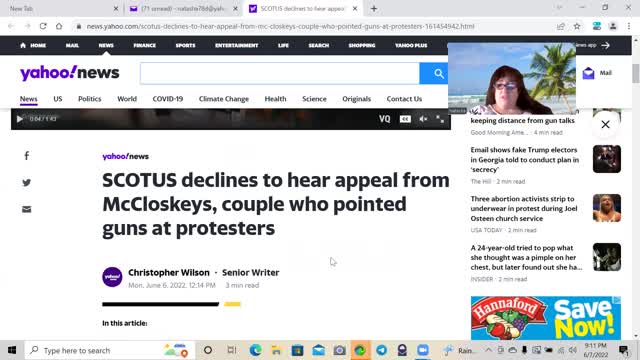The height and width of the screenshot is (360, 640).
Task: Open Email shows fake Trump electors story
Action: (524, 160)
